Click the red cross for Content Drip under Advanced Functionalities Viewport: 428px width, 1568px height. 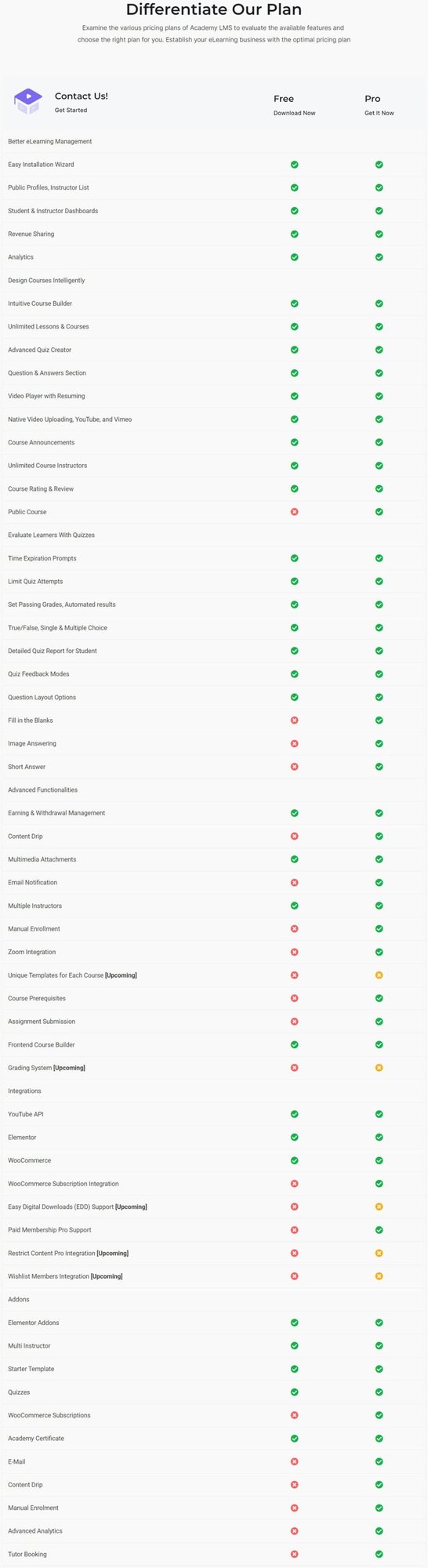pyautogui.click(x=295, y=837)
